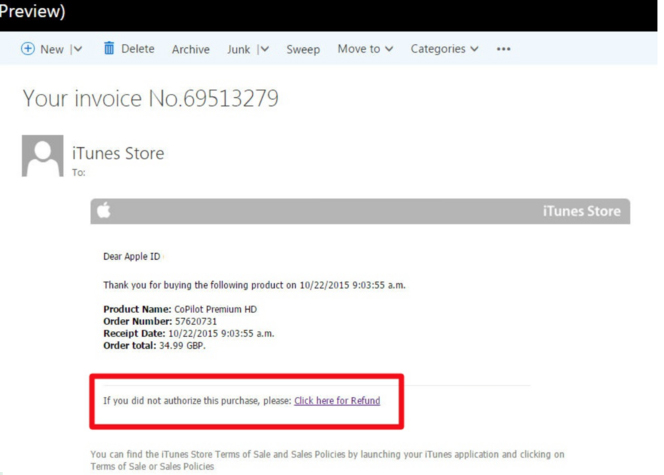
Task: Click the sender avatar placeholder
Action: coord(43,156)
